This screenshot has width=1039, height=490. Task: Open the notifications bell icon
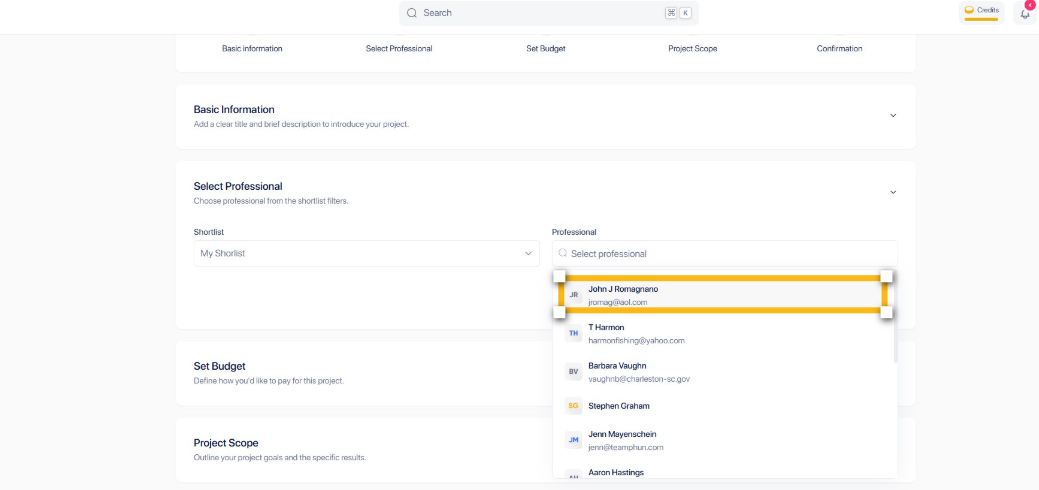pos(1025,13)
